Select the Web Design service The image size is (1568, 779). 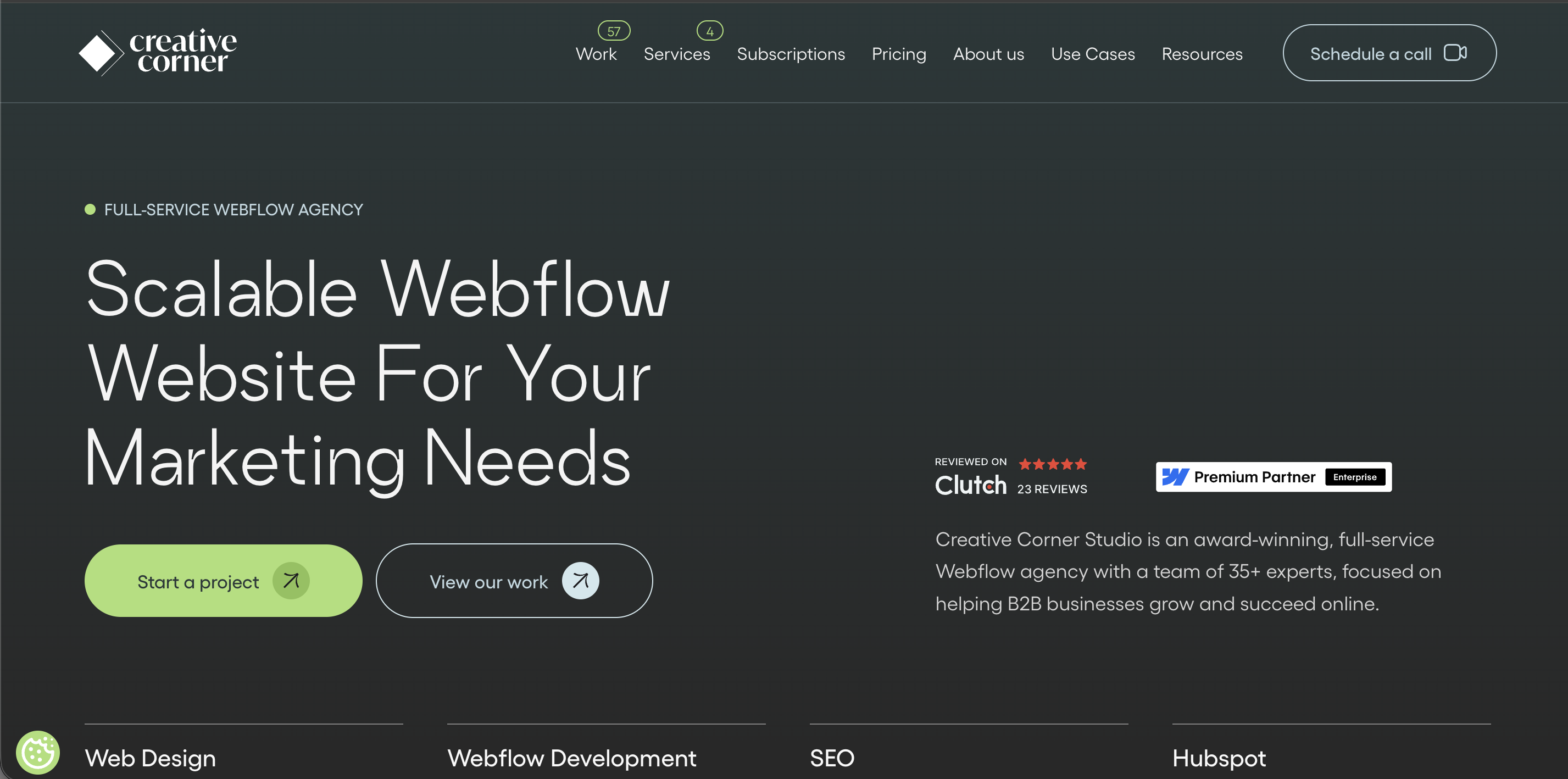pyautogui.click(x=151, y=758)
